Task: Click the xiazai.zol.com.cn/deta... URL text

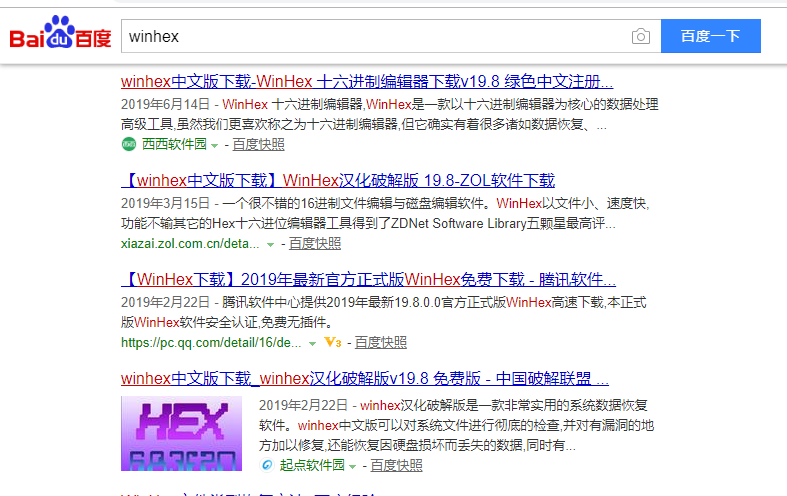Action: pos(190,243)
